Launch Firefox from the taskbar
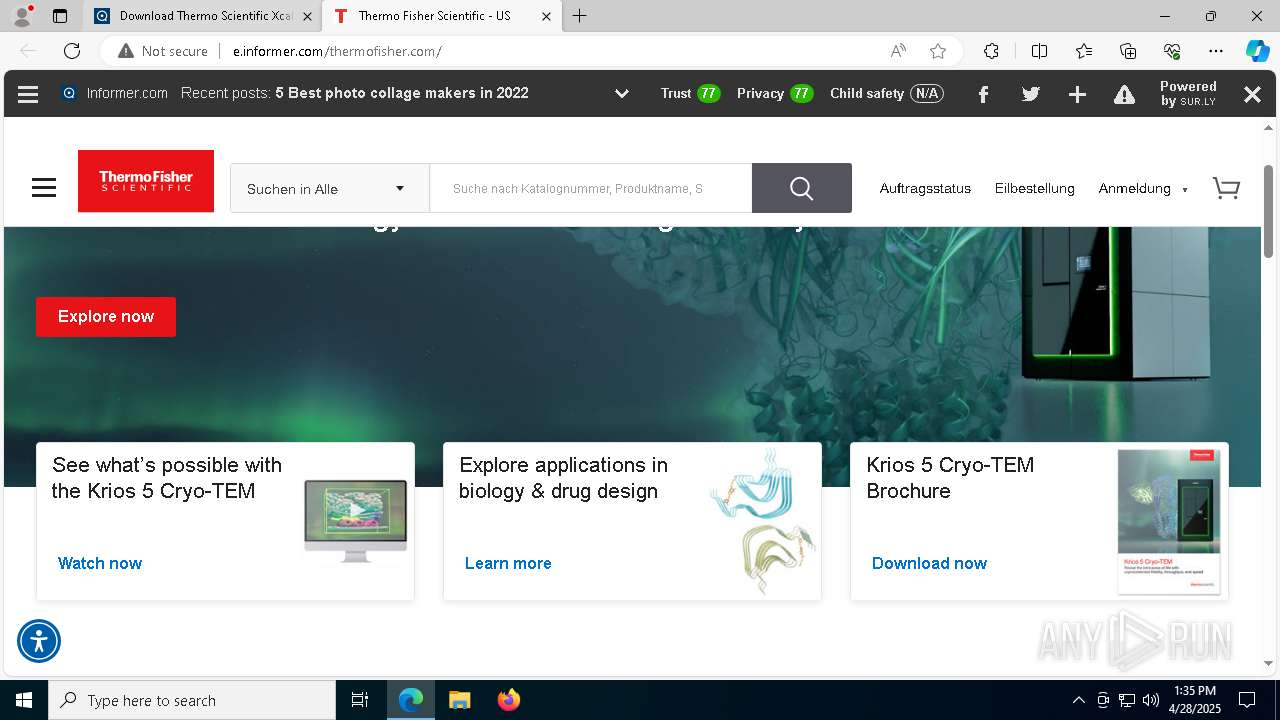This screenshot has width=1280, height=720. coord(509,700)
